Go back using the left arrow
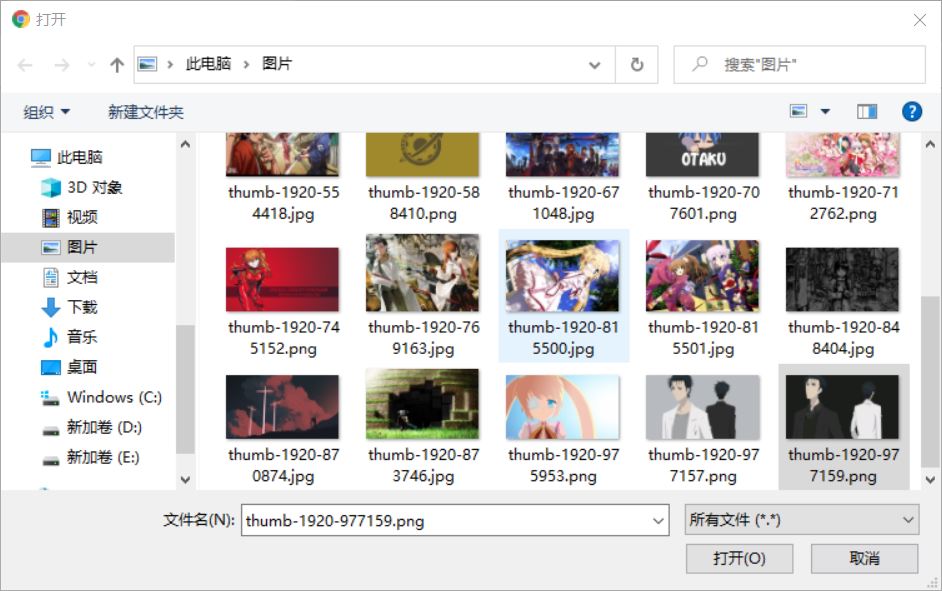Viewport: 942px width, 591px height. coord(25,65)
